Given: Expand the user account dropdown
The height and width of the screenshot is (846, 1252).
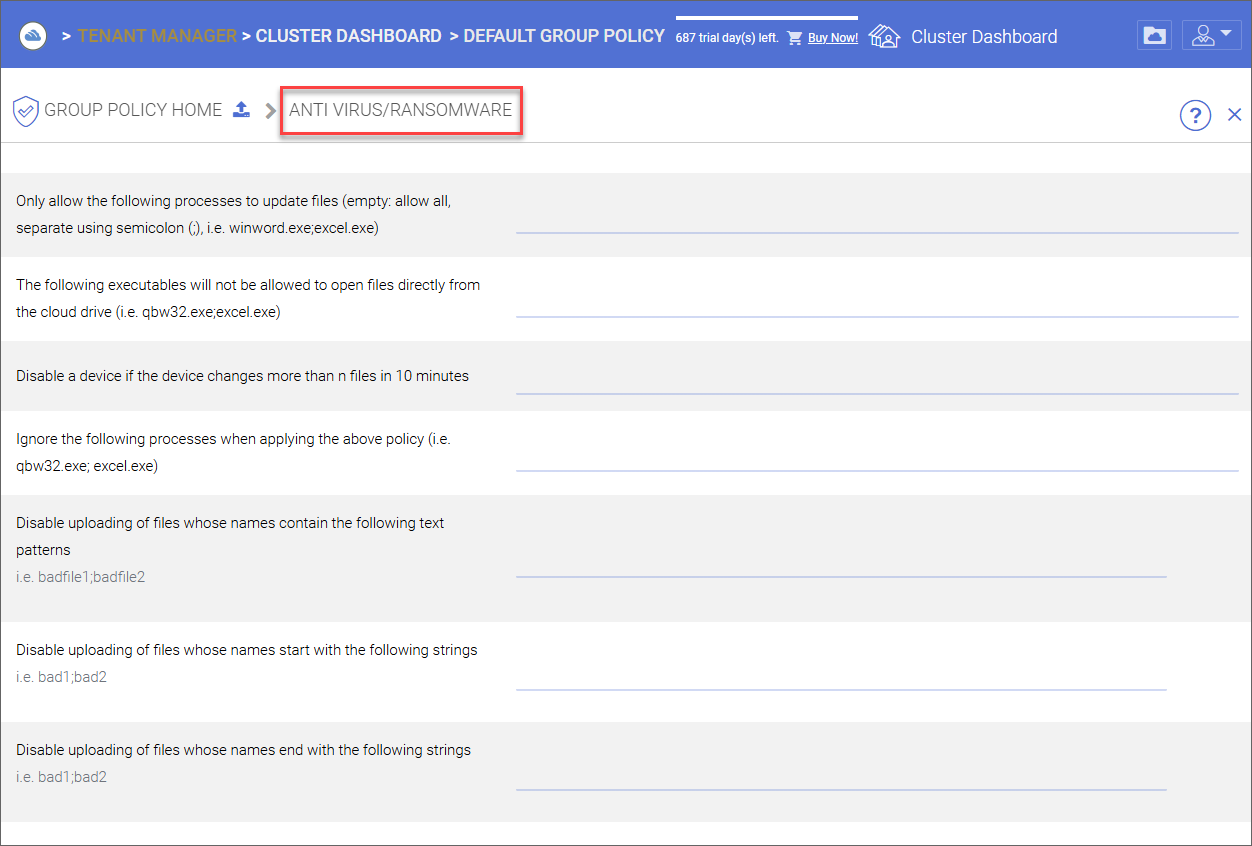Looking at the screenshot, I should pyautogui.click(x=1212, y=35).
